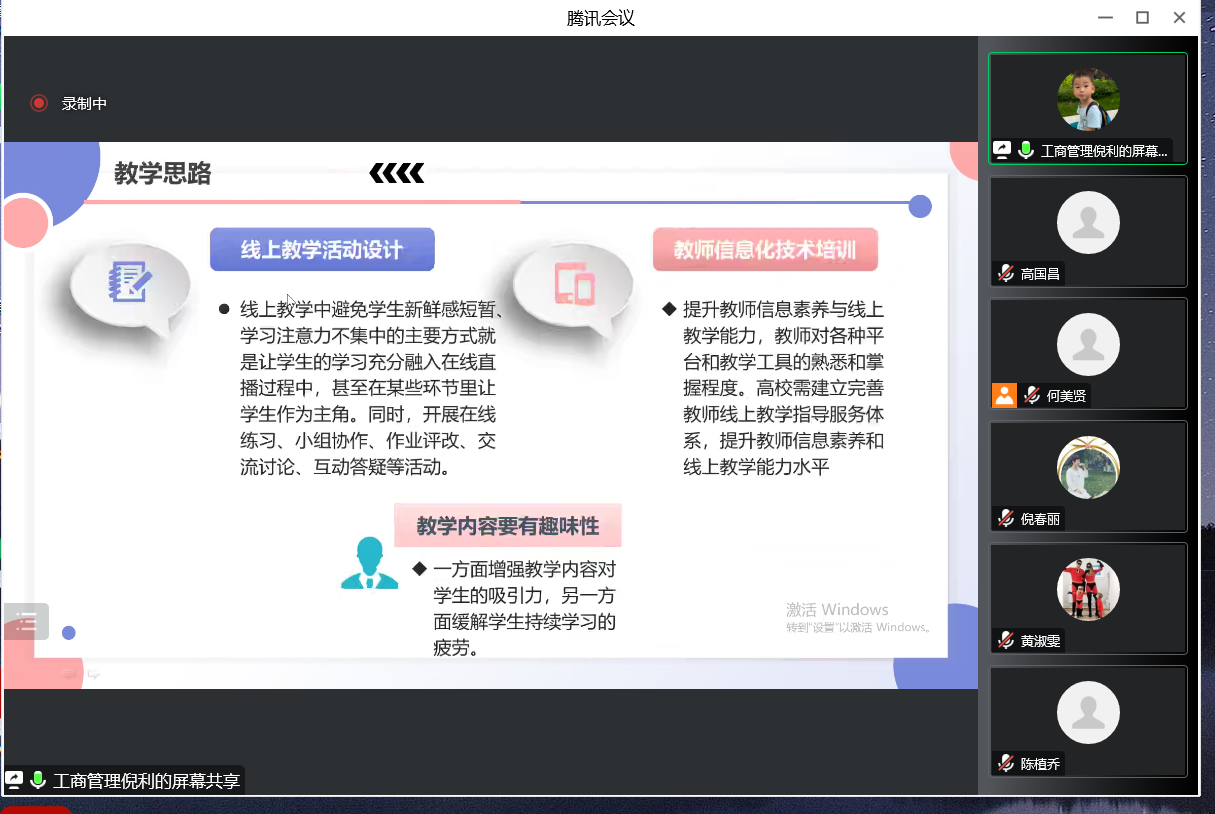Viewport: 1215px width, 814px height.
Task: Maximize the 腾讯会议 window
Action: tap(1142, 17)
